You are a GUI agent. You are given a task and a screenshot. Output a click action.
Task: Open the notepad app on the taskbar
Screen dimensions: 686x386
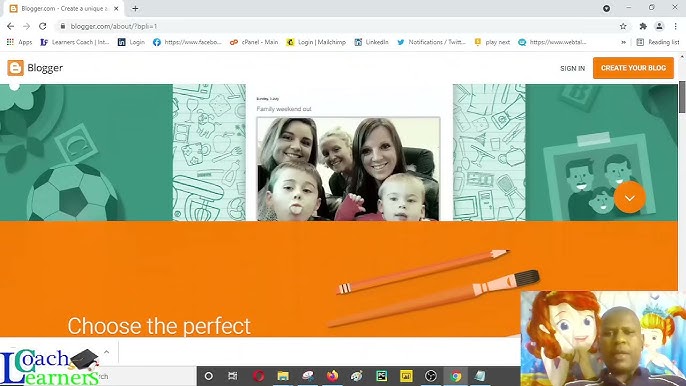480,376
